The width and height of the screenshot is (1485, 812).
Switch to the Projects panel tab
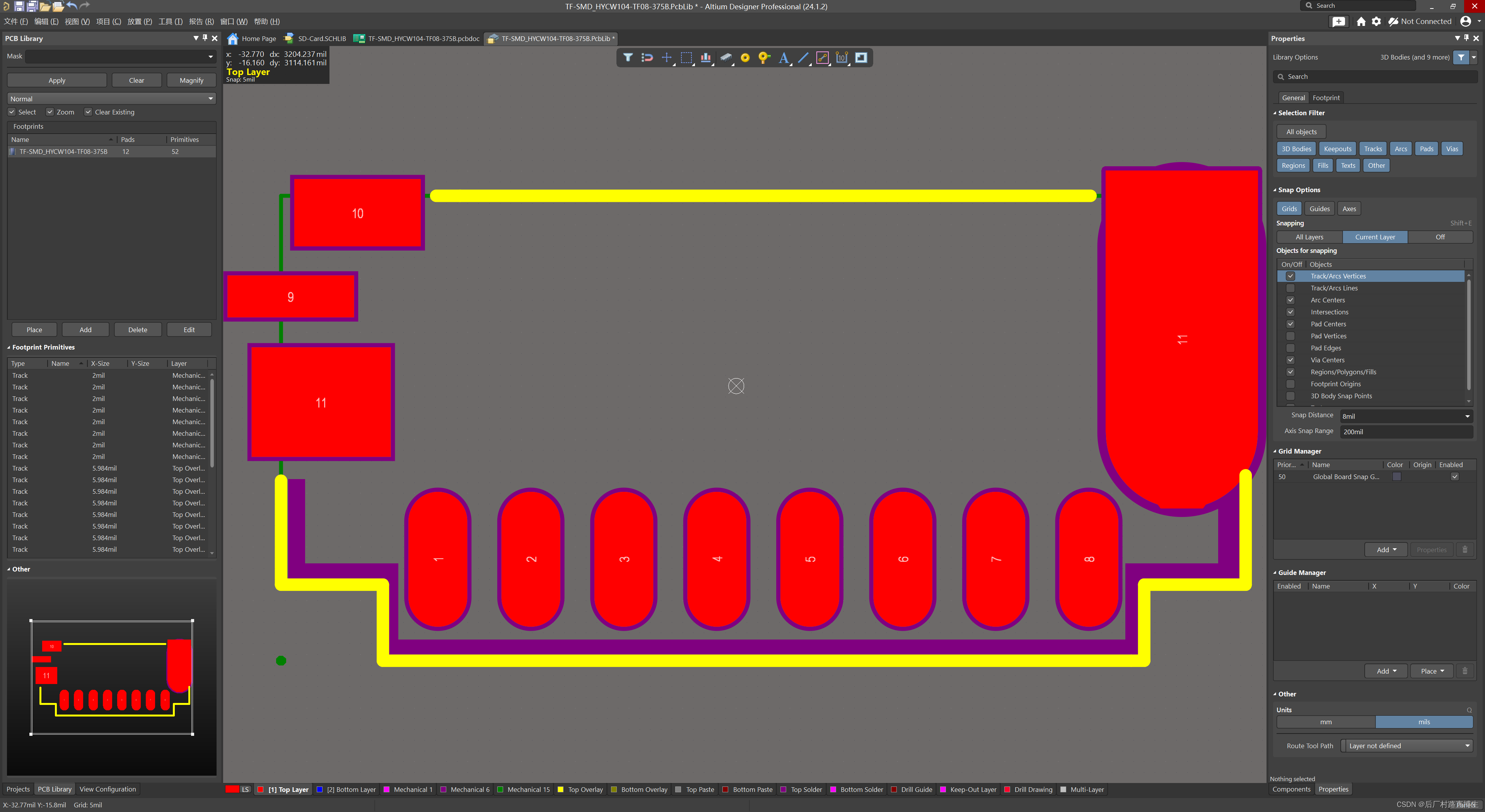pos(18,789)
